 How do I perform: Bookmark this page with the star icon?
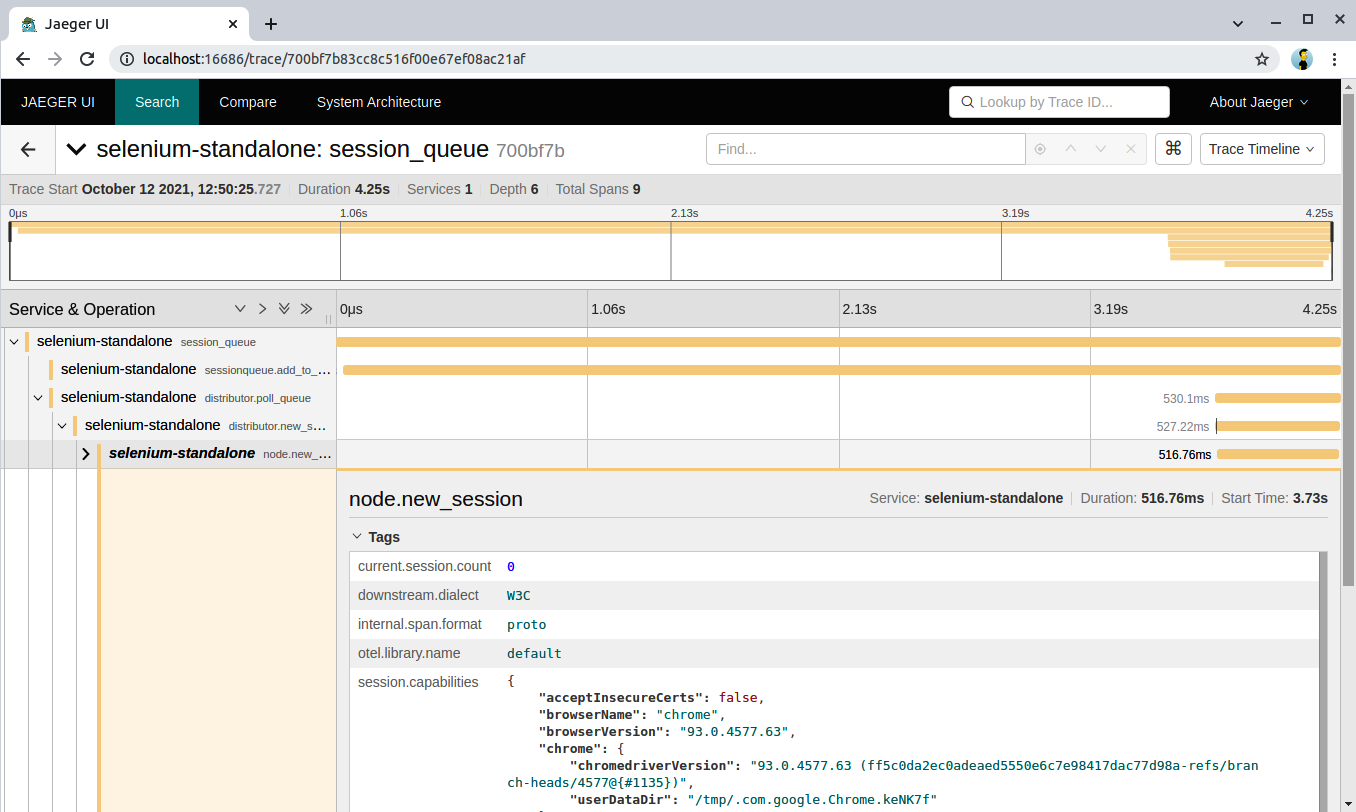click(1262, 59)
